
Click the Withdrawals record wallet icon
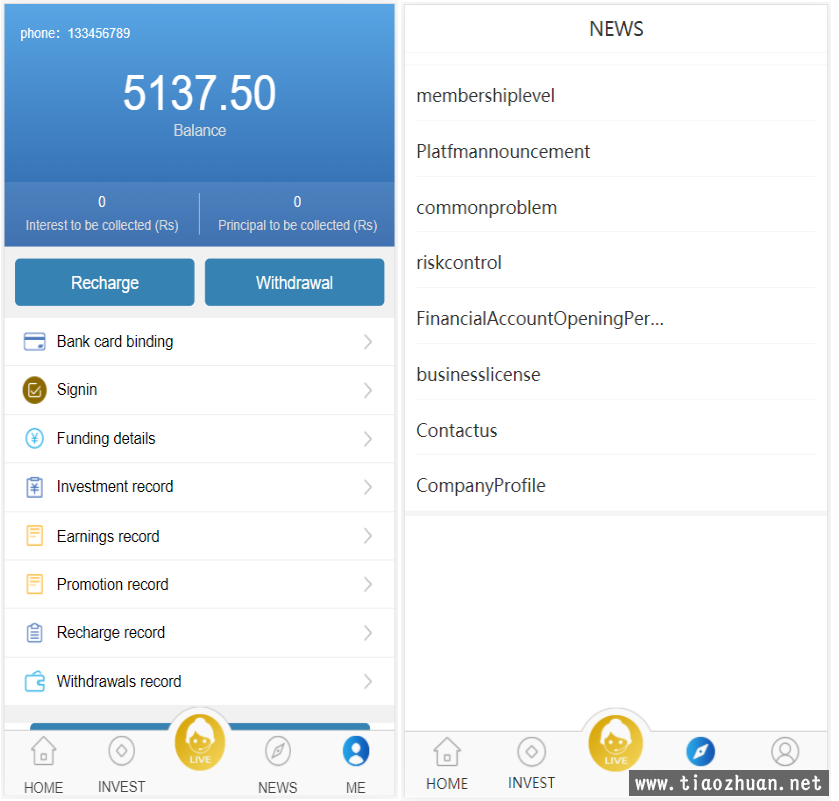(35, 681)
